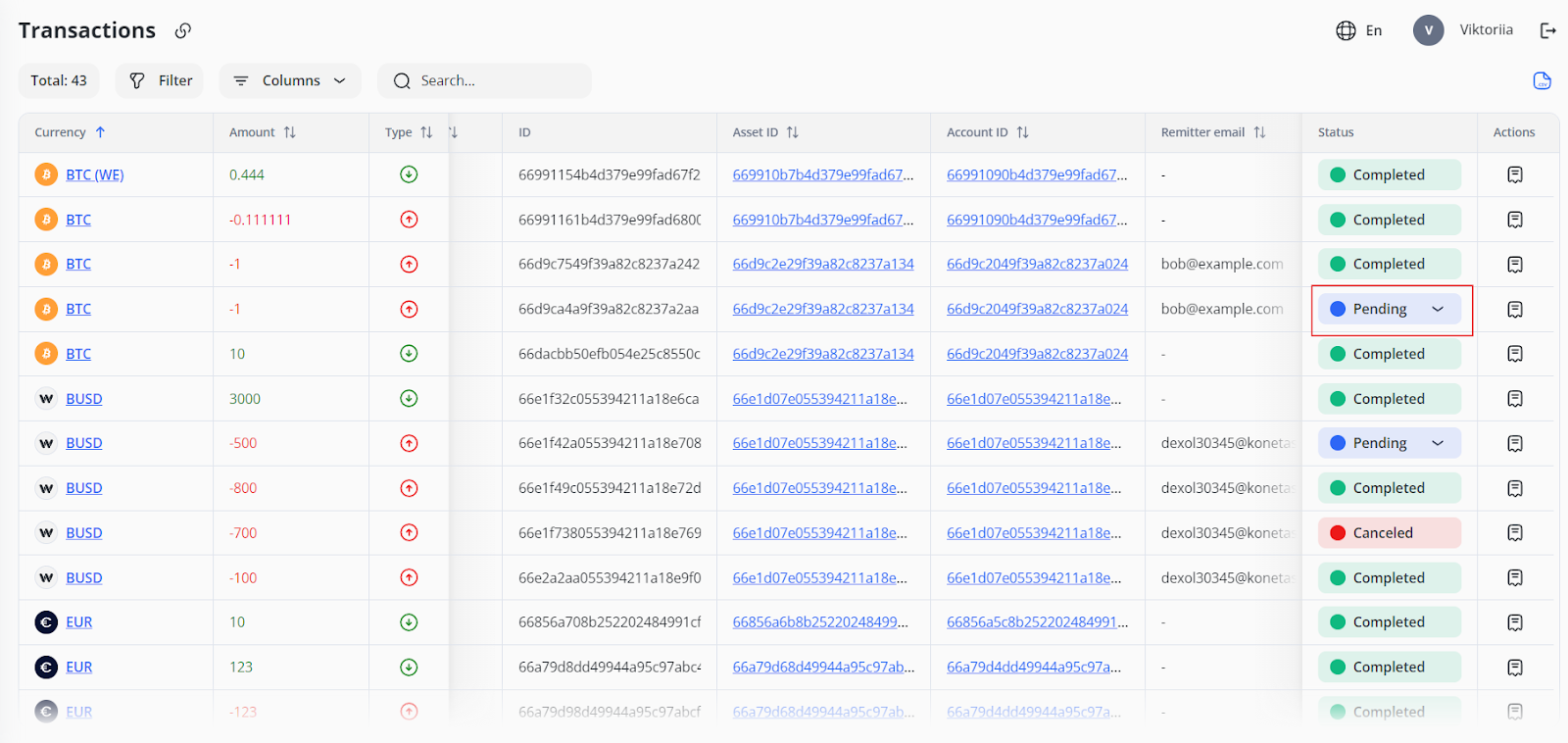Sort by Currency column header
This screenshot has height=743, width=1568.
point(70,132)
